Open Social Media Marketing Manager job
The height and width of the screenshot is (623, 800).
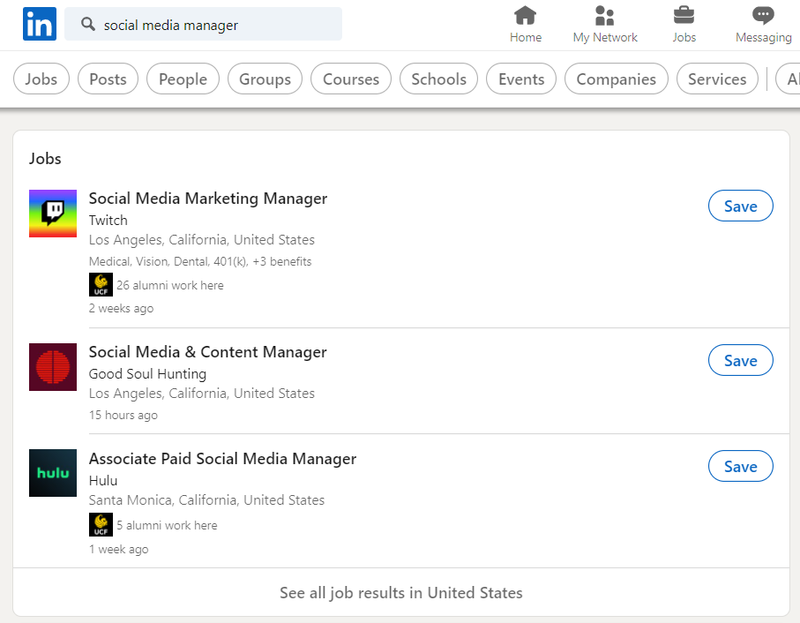click(x=208, y=198)
